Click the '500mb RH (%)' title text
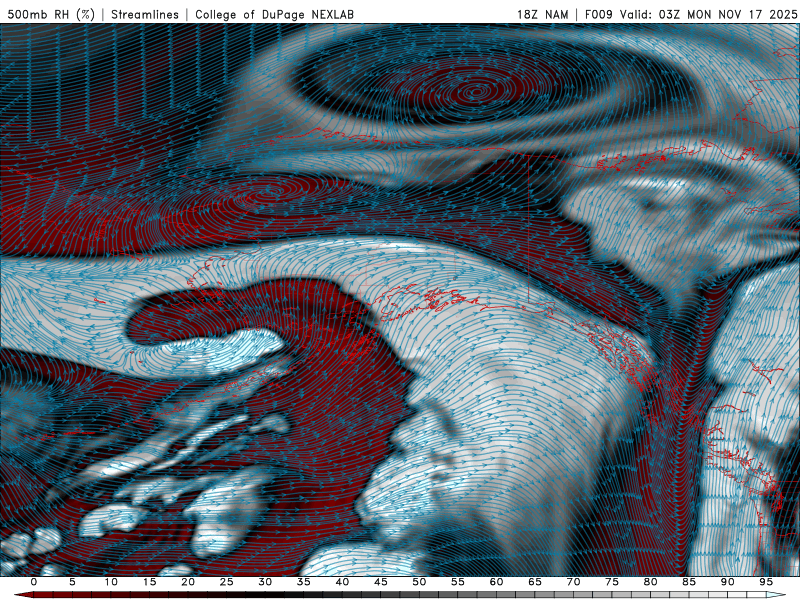 pos(51,14)
